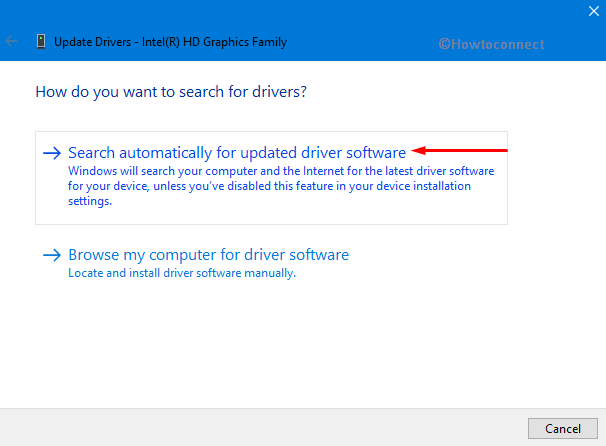Click the description starting Windows will search your computer
The width and height of the screenshot is (606, 446).
point(281,186)
